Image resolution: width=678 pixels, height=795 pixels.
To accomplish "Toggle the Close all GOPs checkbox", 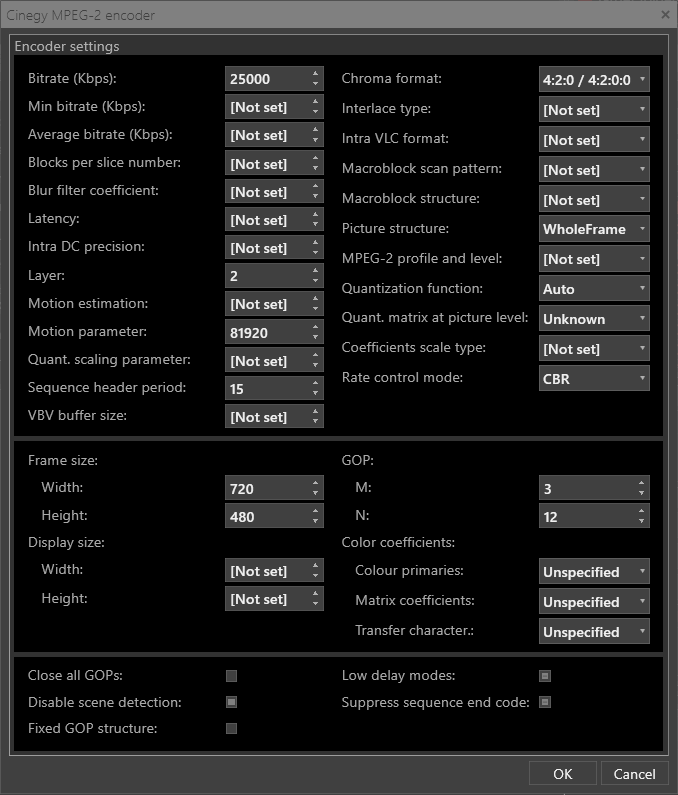I will pos(231,676).
